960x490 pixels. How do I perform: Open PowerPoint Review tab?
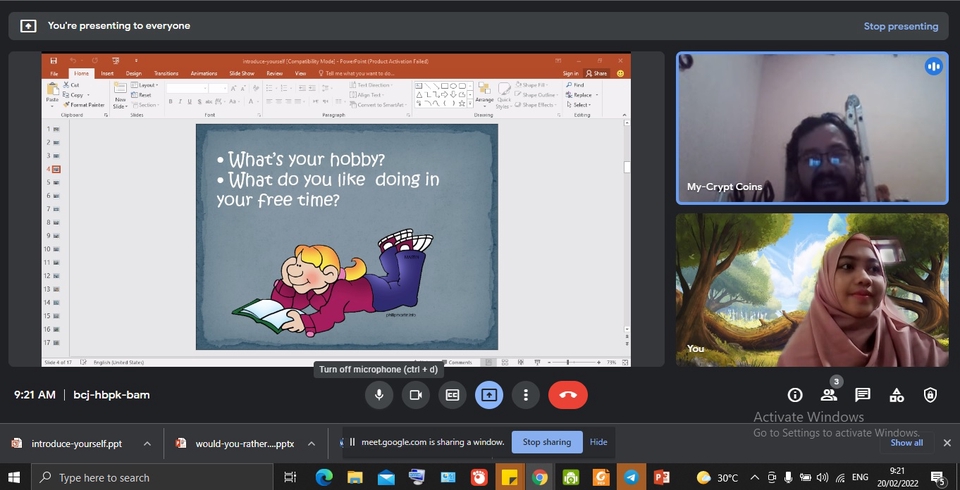[x=274, y=74]
